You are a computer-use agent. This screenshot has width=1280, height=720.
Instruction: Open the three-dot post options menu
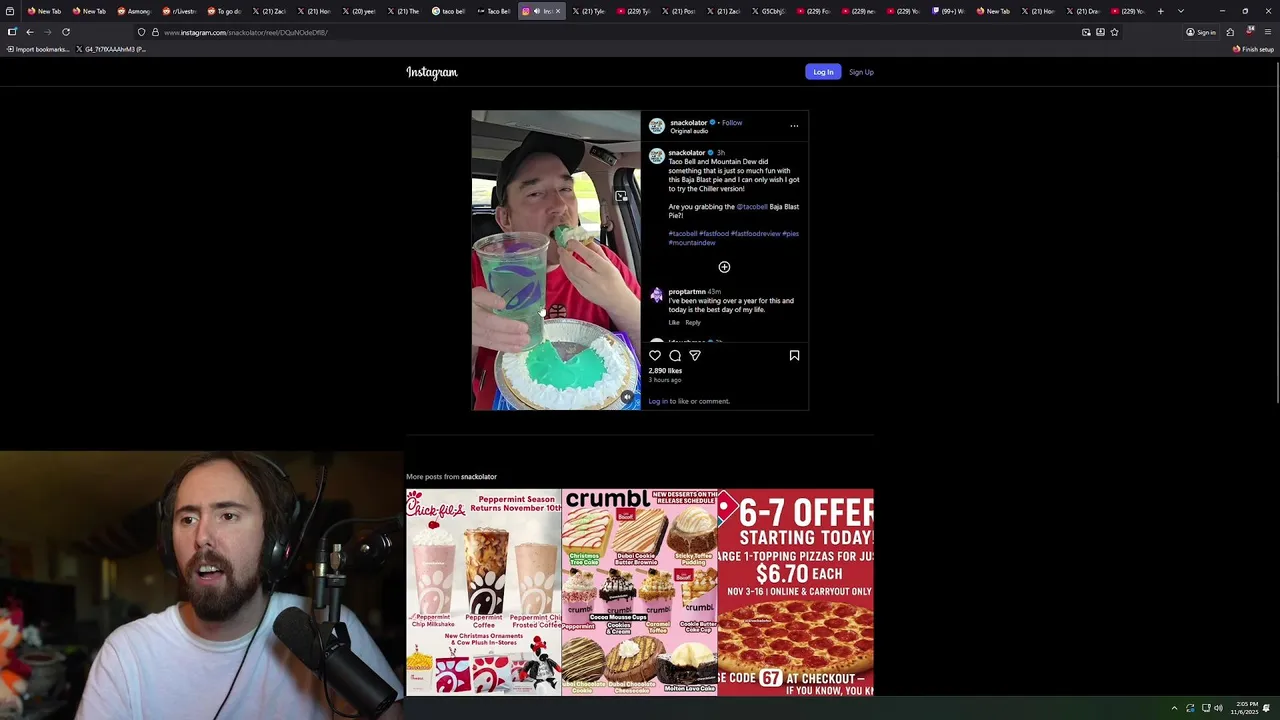click(x=794, y=126)
